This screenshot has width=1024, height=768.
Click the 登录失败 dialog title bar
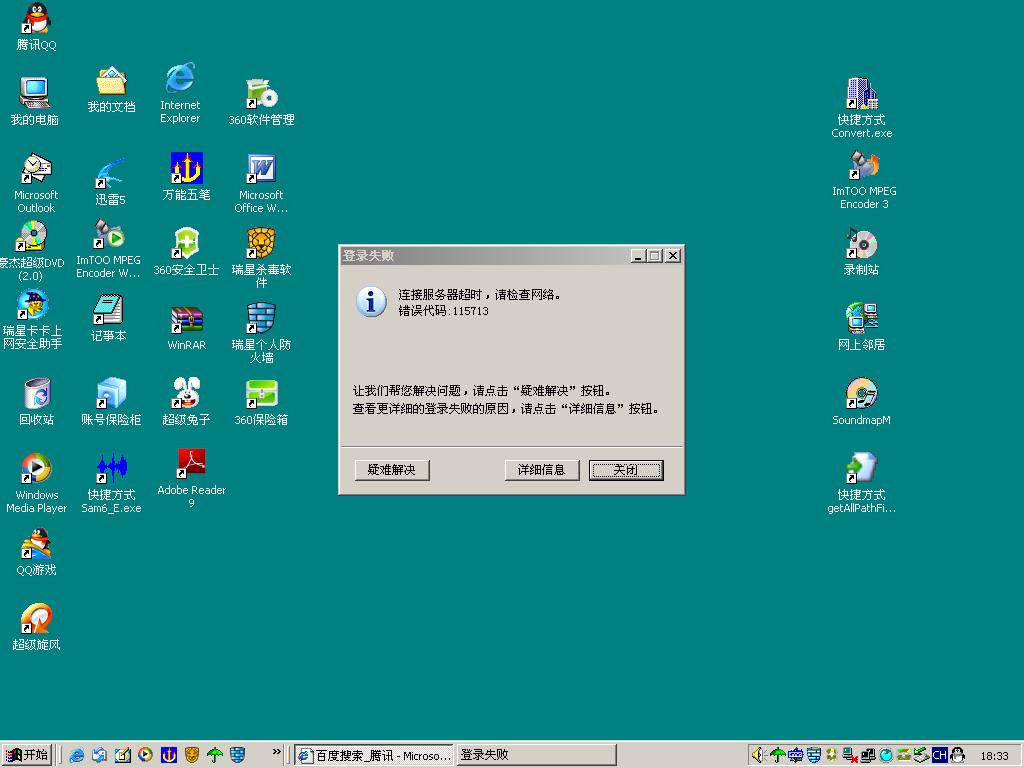click(x=485, y=256)
